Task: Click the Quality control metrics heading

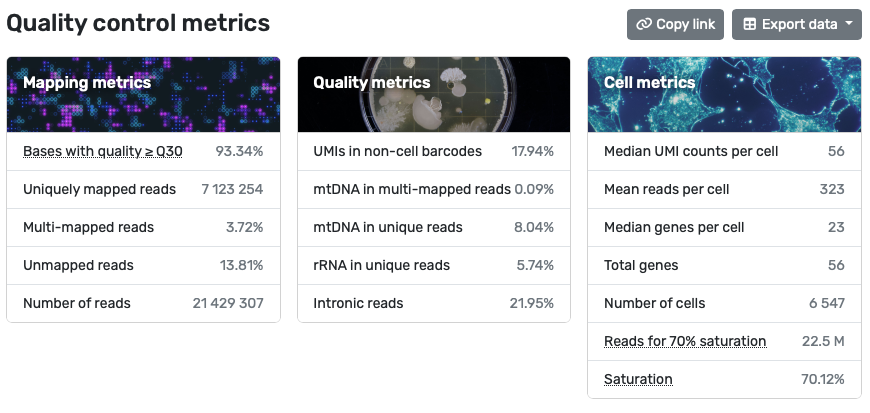Action: [138, 22]
